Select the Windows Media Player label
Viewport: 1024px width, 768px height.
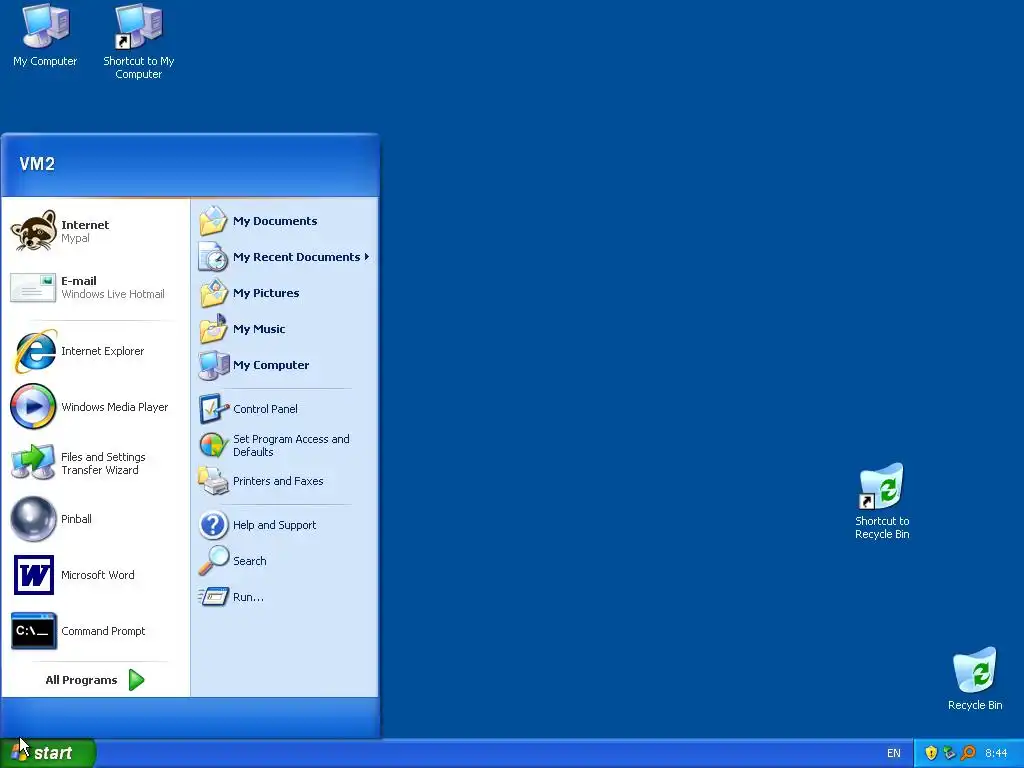point(115,407)
